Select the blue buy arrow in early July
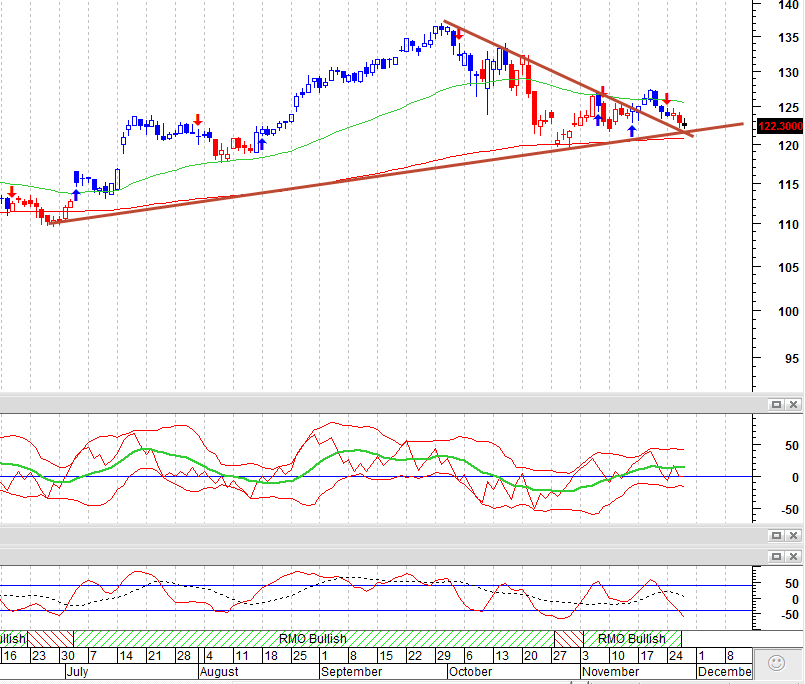 [x=76, y=195]
